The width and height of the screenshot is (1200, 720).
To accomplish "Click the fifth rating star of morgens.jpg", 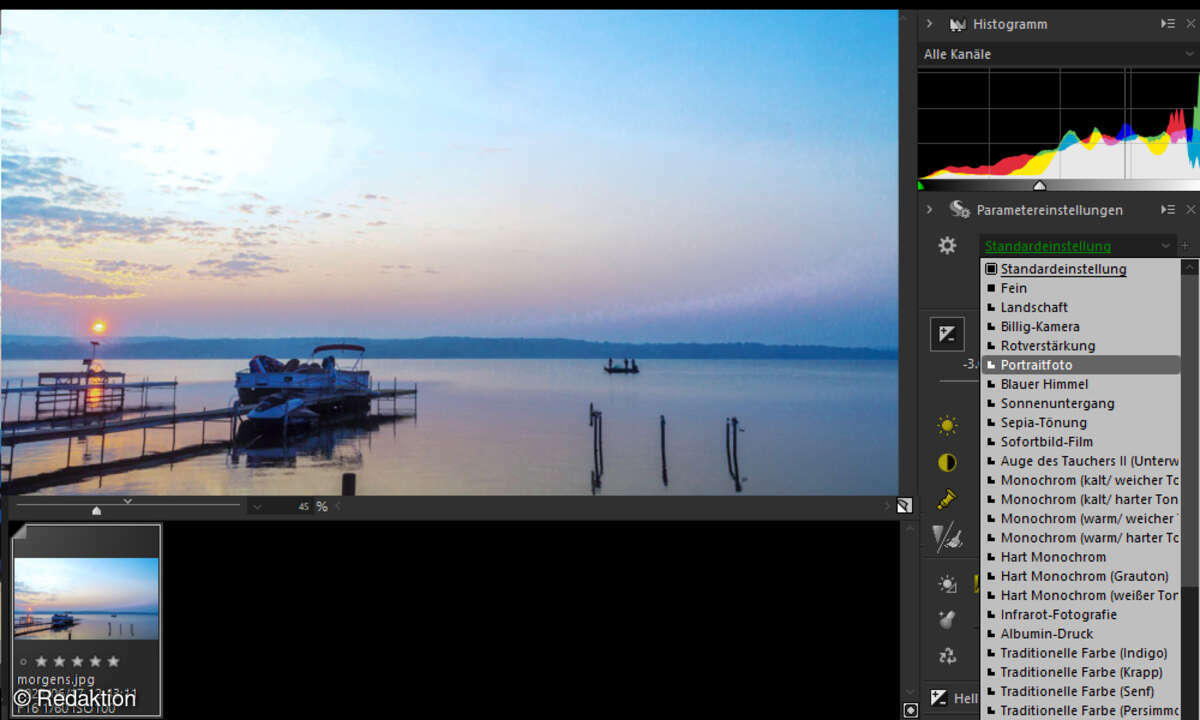I will pyautogui.click(x=113, y=662).
